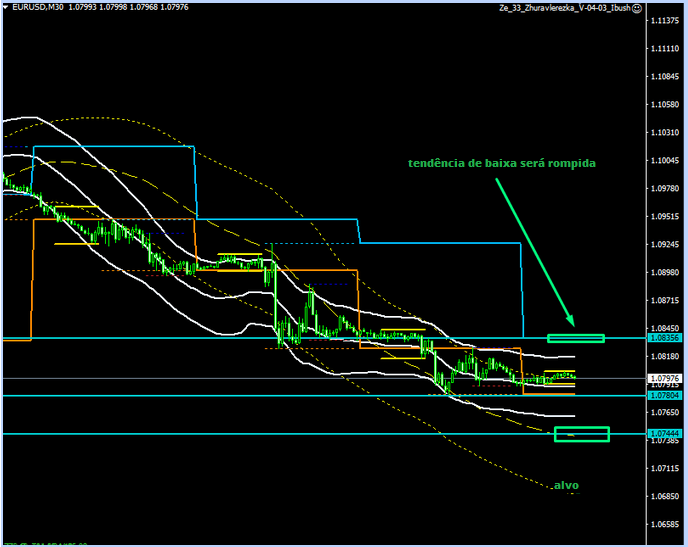The width and height of the screenshot is (688, 547).
Task: Click the 1.07804 price level tag
Action: 664,396
